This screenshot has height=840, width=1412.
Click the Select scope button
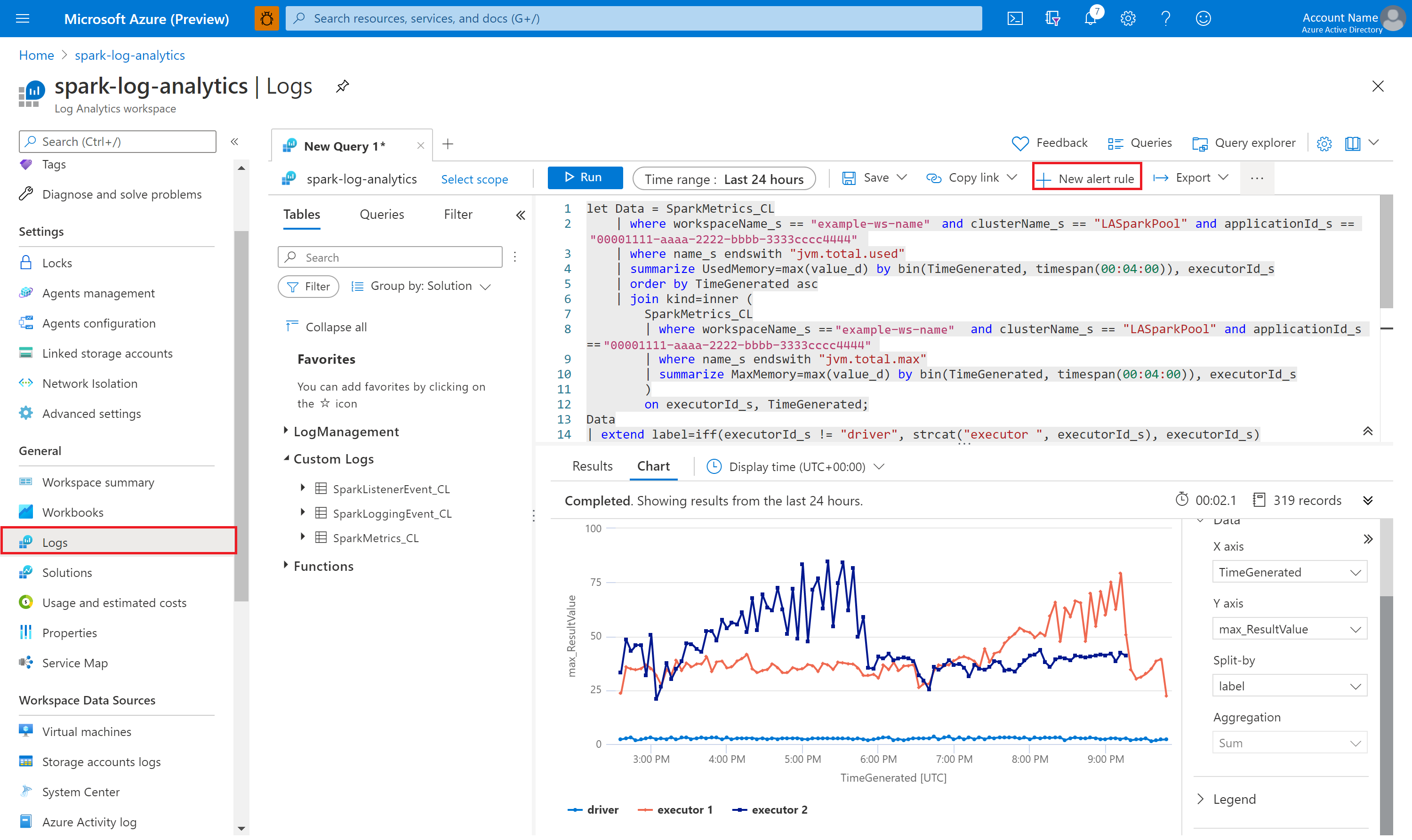point(475,178)
